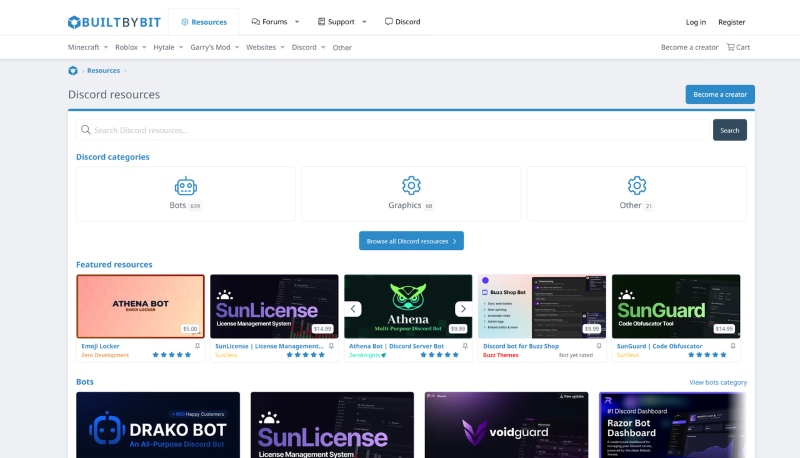This screenshot has width=800, height=458.
Task: Expand the Minecraft submenu
Action: pos(106,47)
